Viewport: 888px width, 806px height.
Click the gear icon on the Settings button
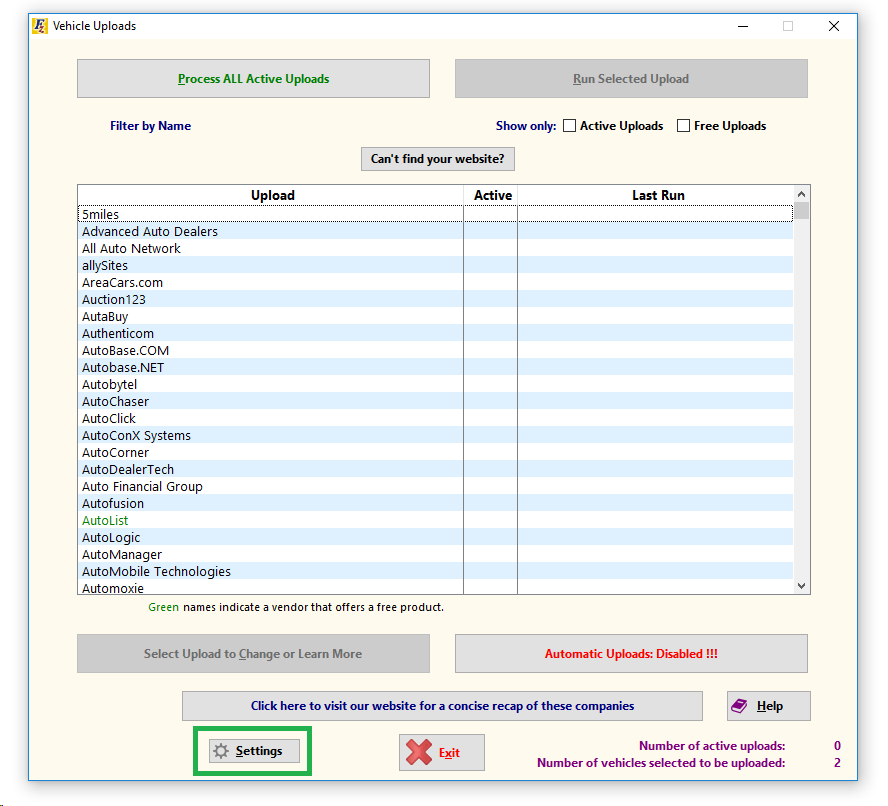[221, 751]
